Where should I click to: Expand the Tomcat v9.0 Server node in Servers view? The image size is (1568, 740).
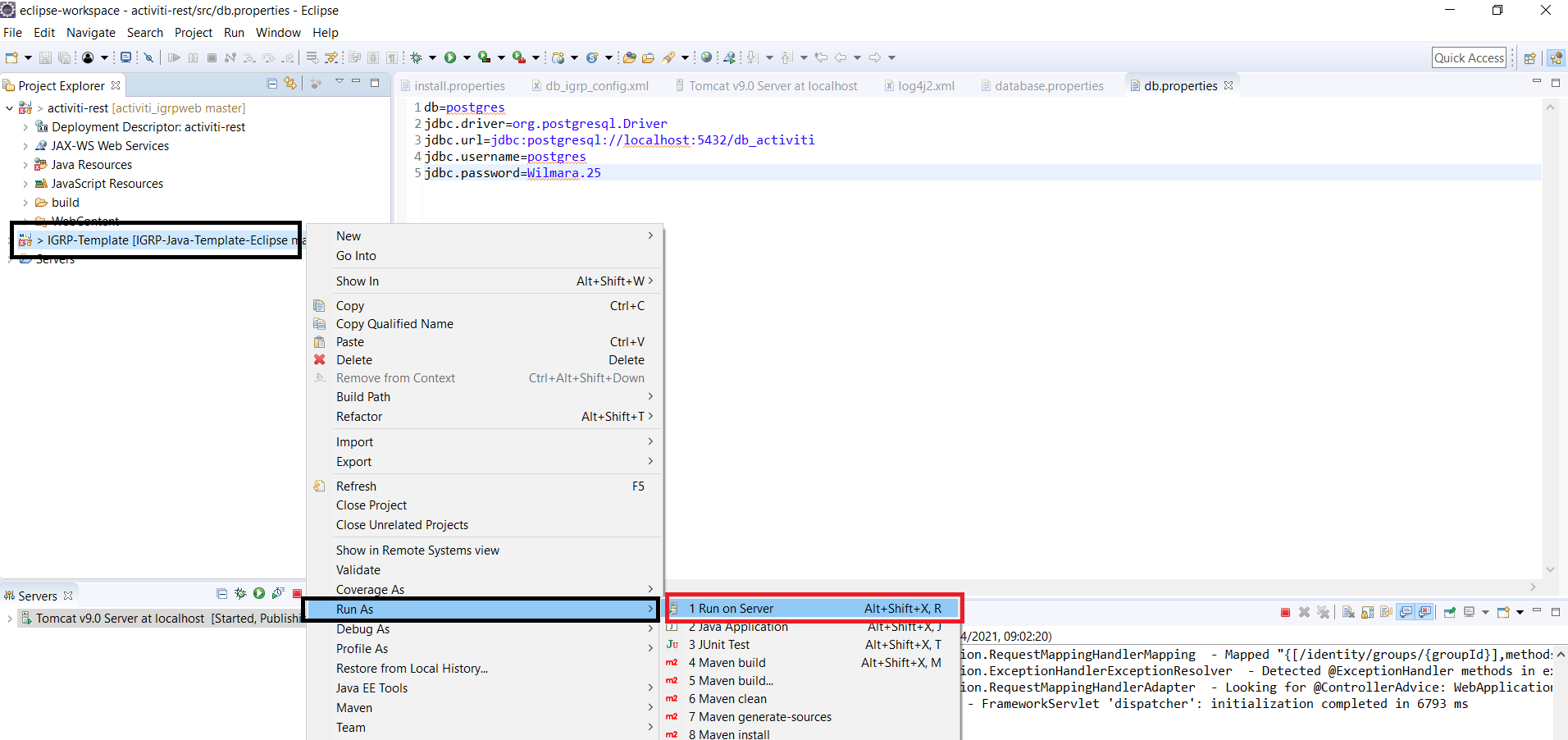click(9, 619)
